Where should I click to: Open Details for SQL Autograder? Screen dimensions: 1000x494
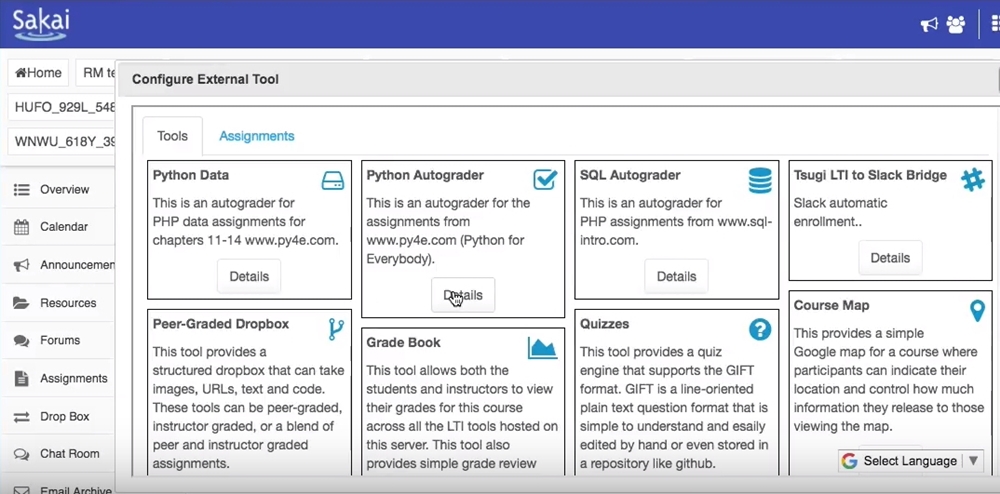677,276
